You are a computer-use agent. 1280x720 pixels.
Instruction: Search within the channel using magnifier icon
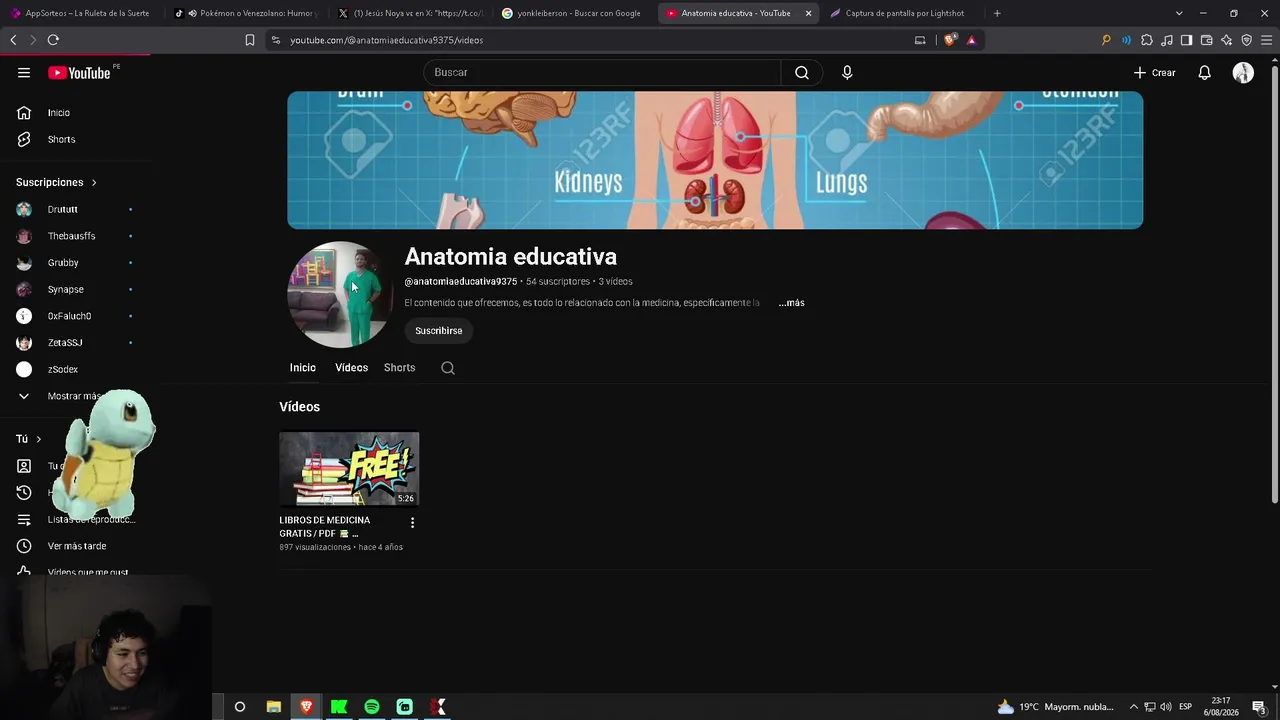point(448,368)
